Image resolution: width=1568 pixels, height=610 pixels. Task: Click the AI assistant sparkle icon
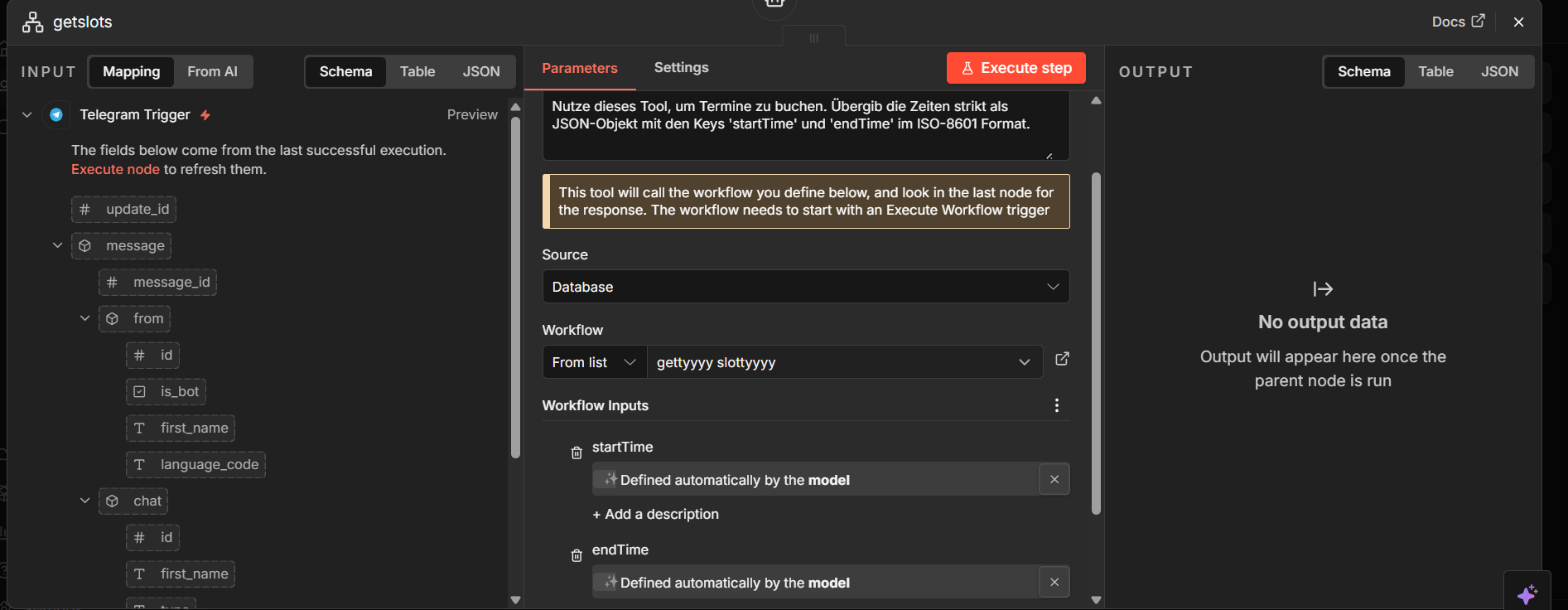point(1527,593)
